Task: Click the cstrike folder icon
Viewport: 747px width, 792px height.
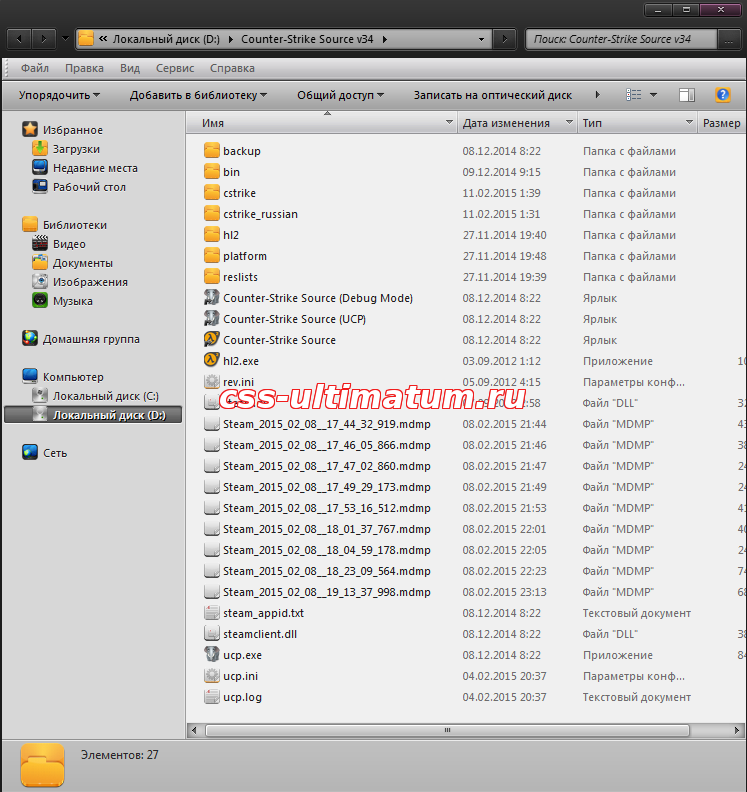Action: click(212, 192)
